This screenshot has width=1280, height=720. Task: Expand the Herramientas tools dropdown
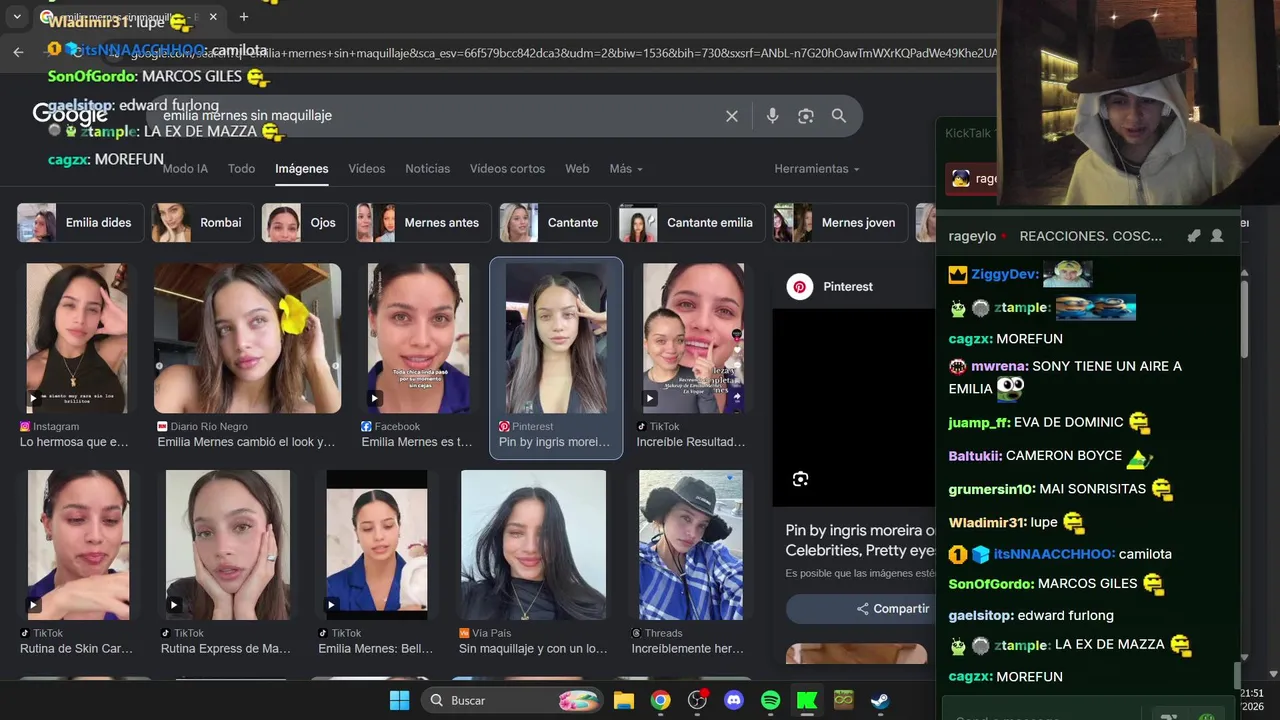(817, 169)
